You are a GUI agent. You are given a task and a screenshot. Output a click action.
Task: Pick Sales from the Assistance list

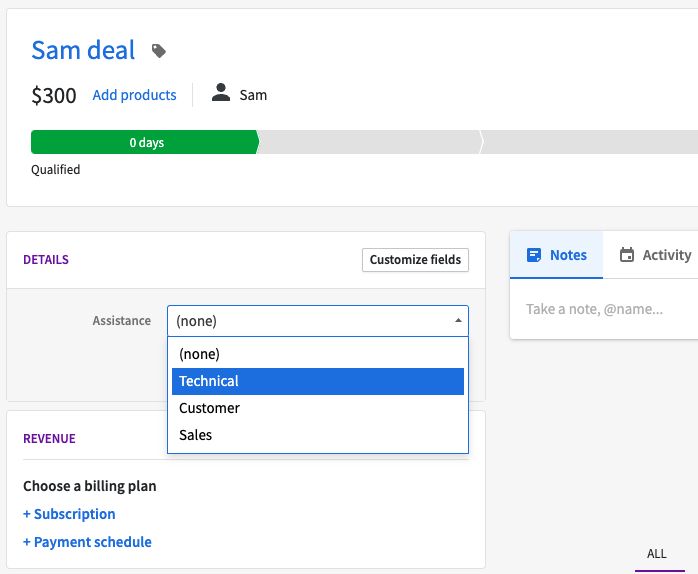pyautogui.click(x=318, y=435)
